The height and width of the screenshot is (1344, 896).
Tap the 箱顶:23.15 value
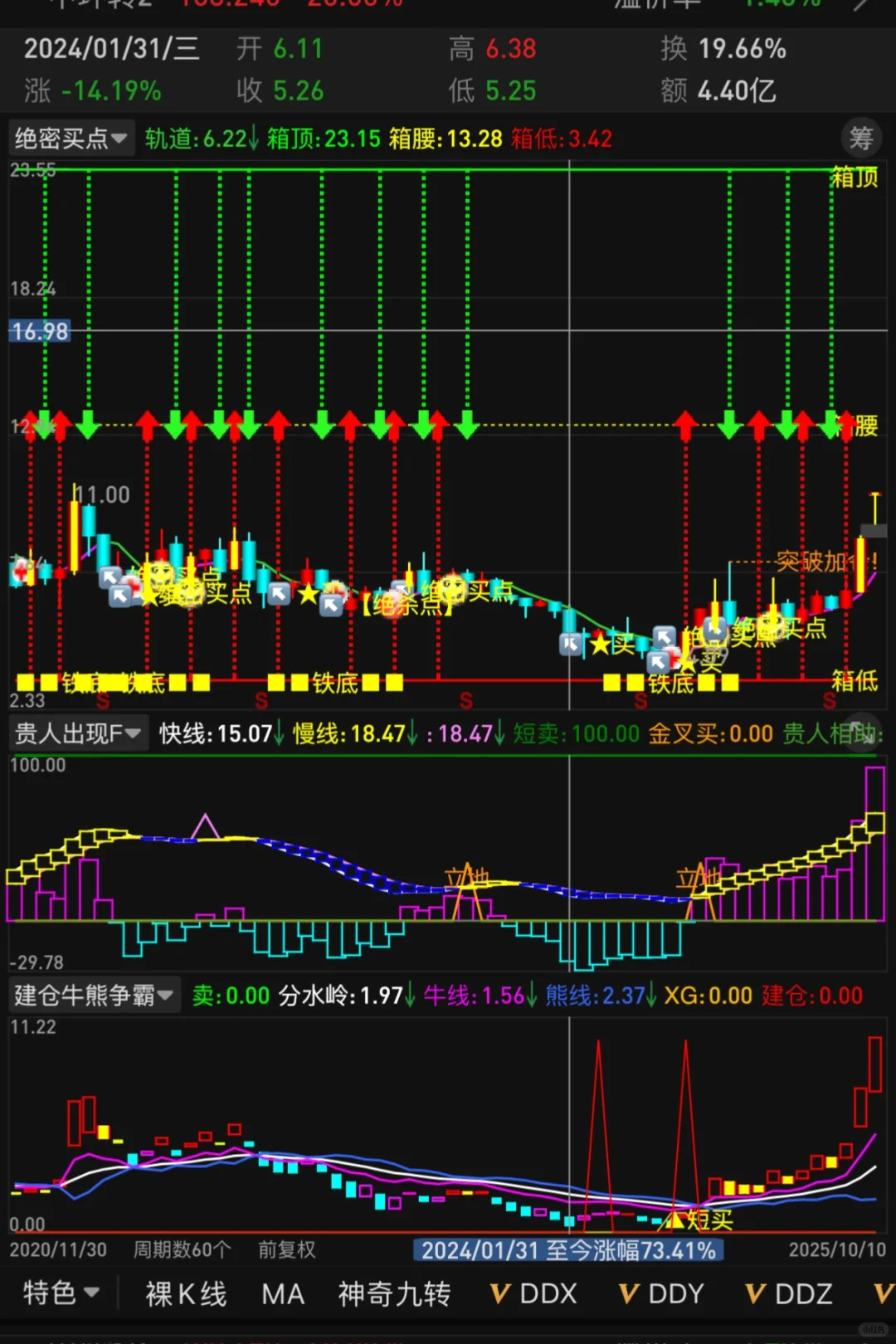tap(324, 138)
